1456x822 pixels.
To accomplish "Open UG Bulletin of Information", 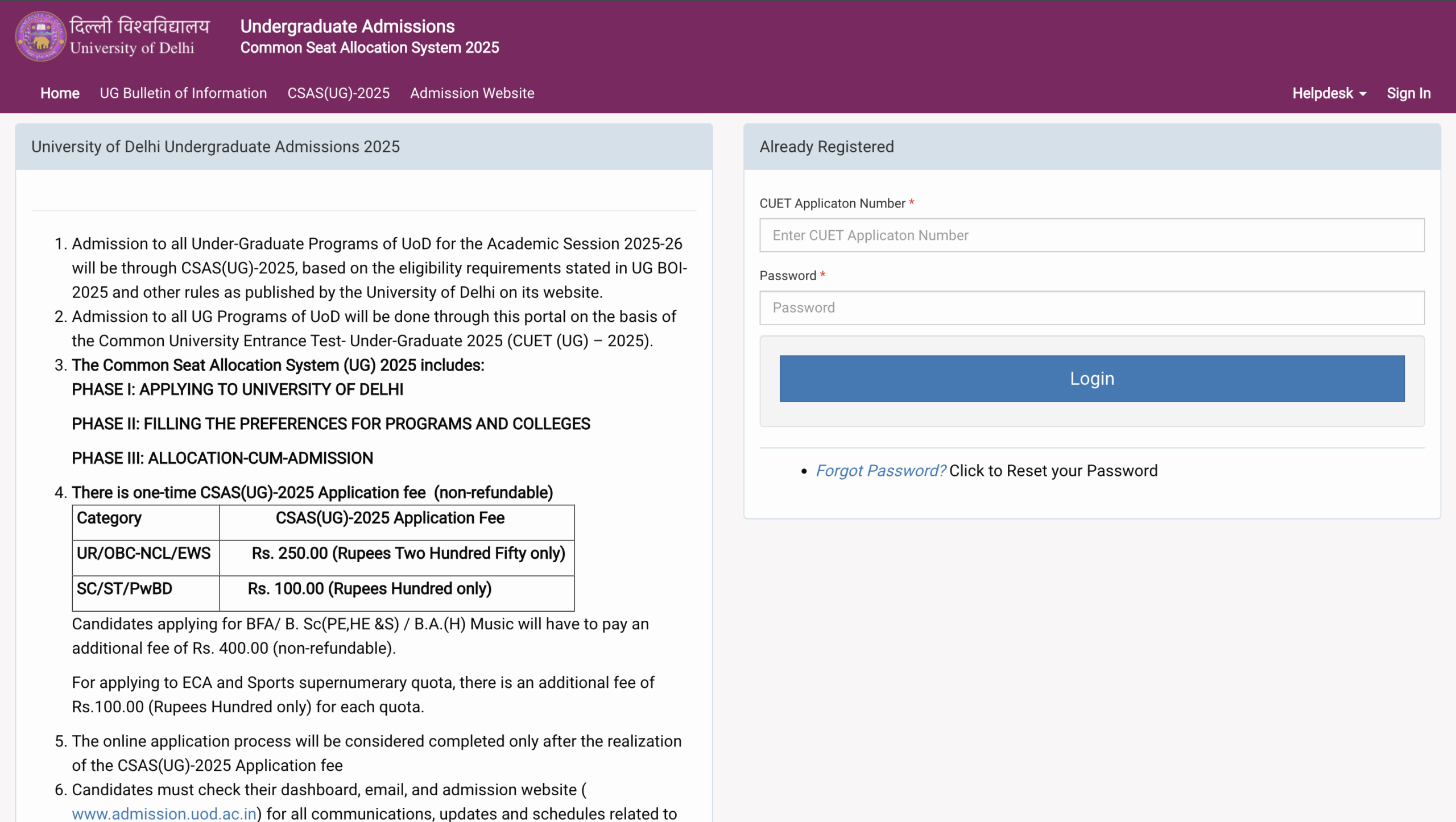I will coord(183,93).
